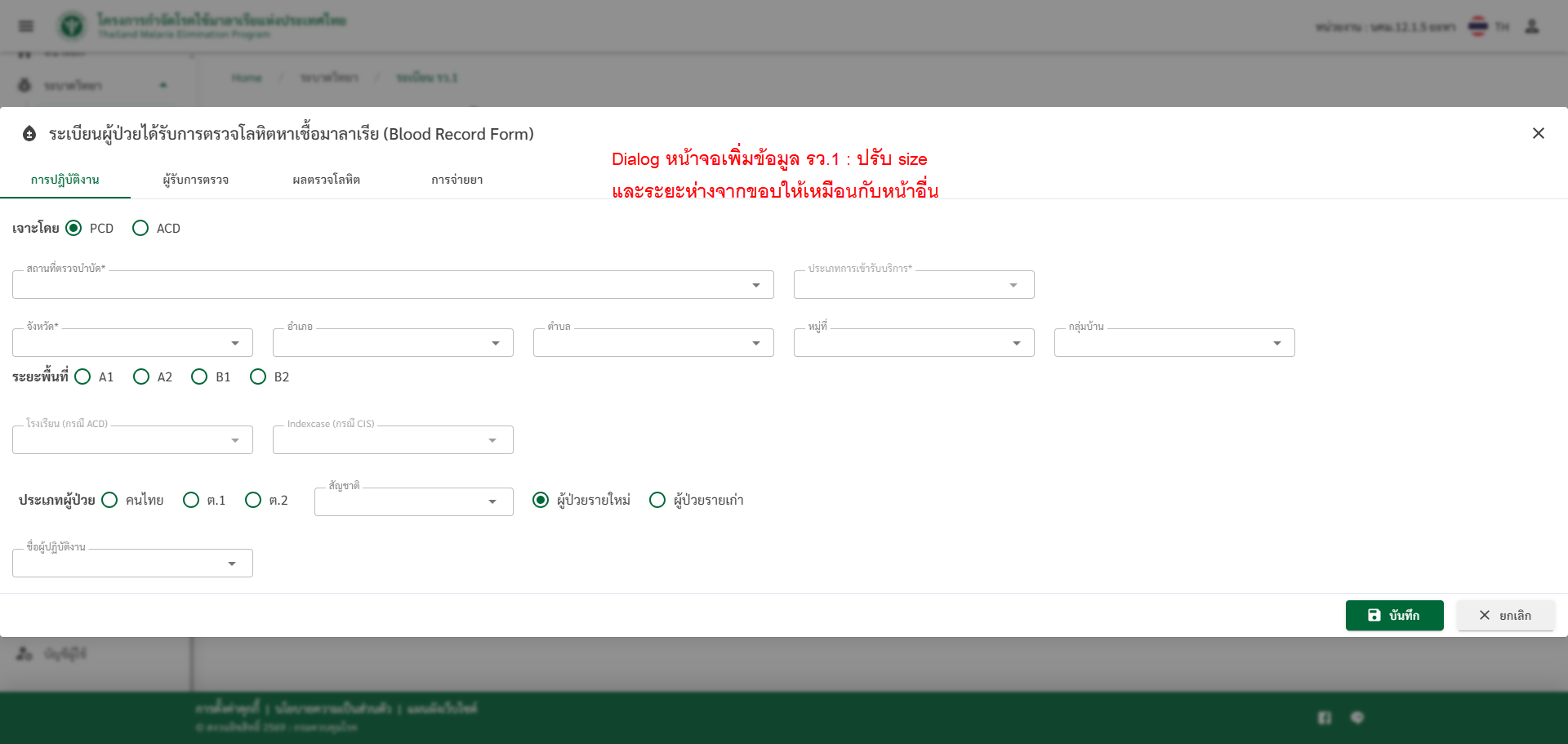Image resolution: width=1568 pixels, height=744 pixels.
Task: Select the ACD radio option
Action: pos(140,228)
